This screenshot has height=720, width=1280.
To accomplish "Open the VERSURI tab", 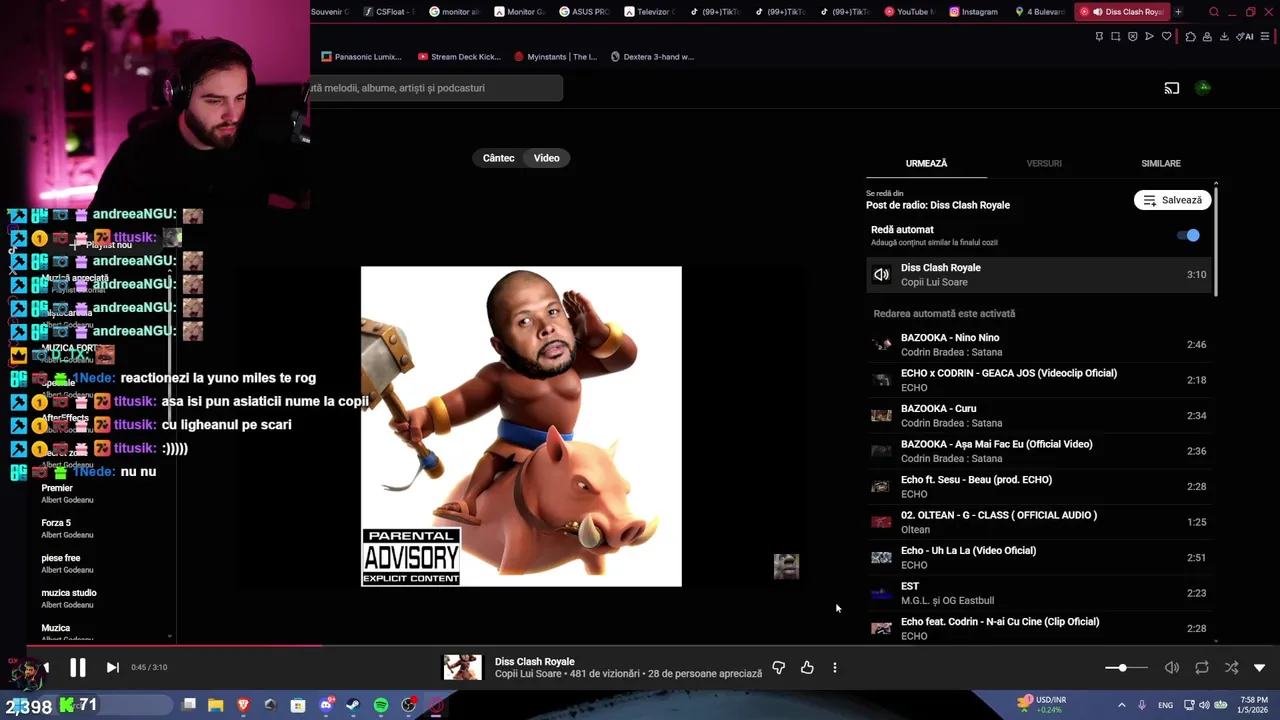I will 1044,163.
